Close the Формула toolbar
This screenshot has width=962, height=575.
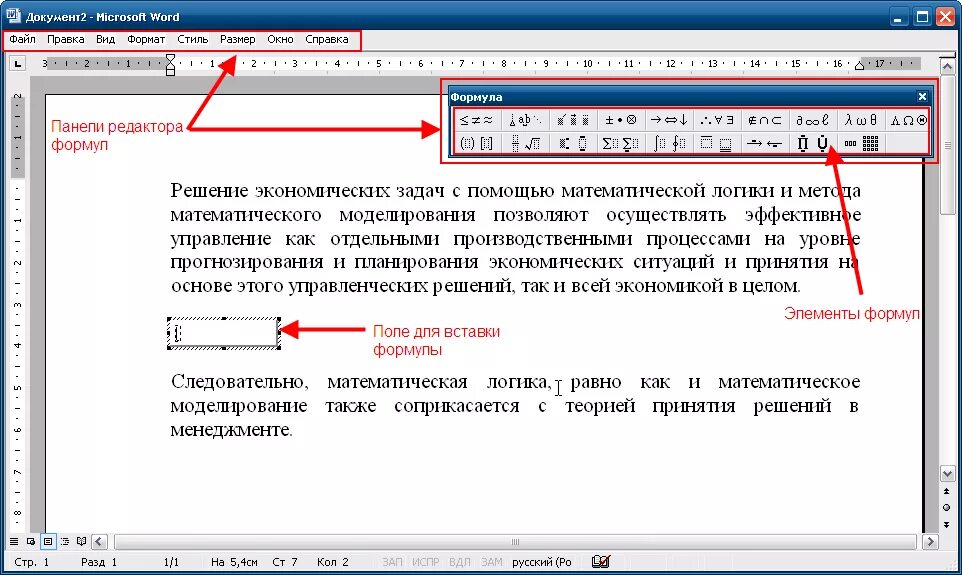point(922,96)
